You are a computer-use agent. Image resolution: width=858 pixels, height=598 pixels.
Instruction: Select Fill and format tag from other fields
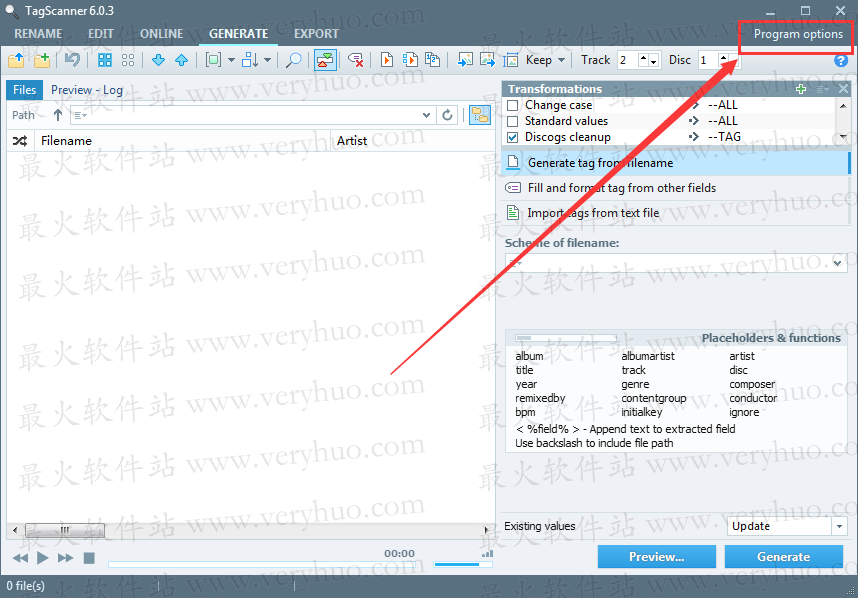[x=675, y=188]
